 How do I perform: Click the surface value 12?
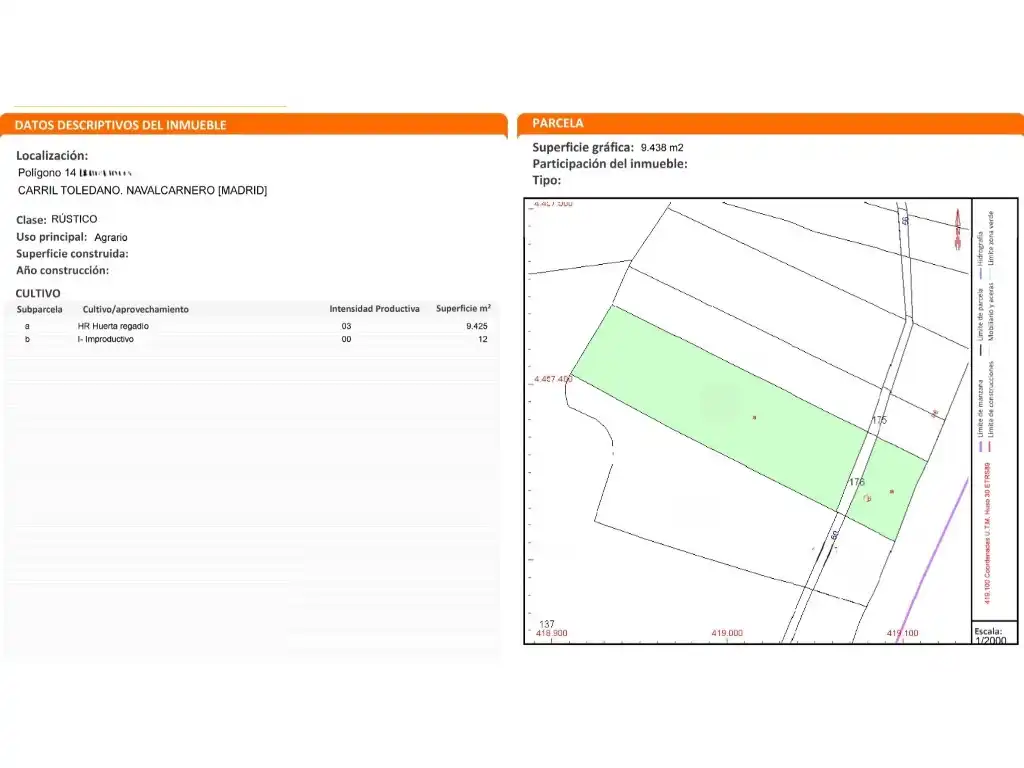pyautogui.click(x=483, y=339)
